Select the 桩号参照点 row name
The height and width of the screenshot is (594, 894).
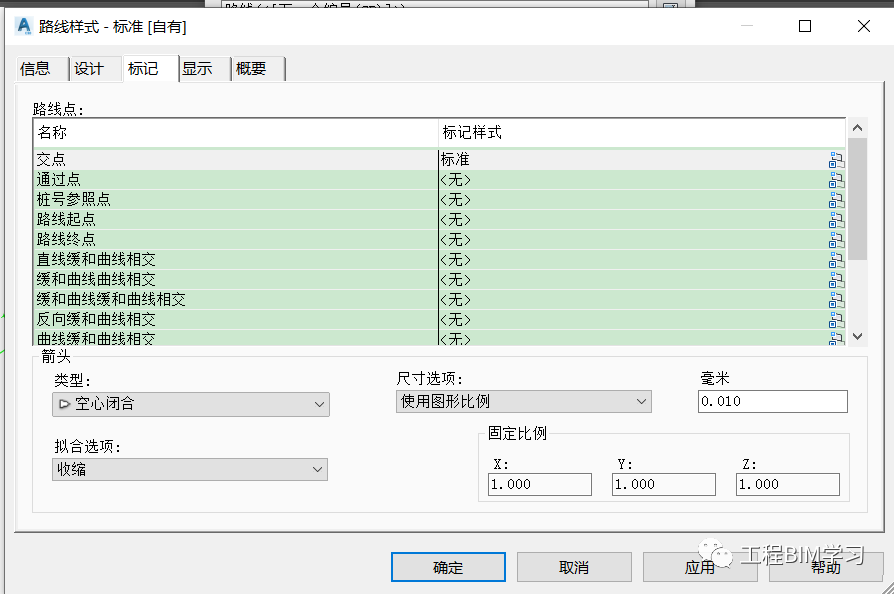coord(73,200)
